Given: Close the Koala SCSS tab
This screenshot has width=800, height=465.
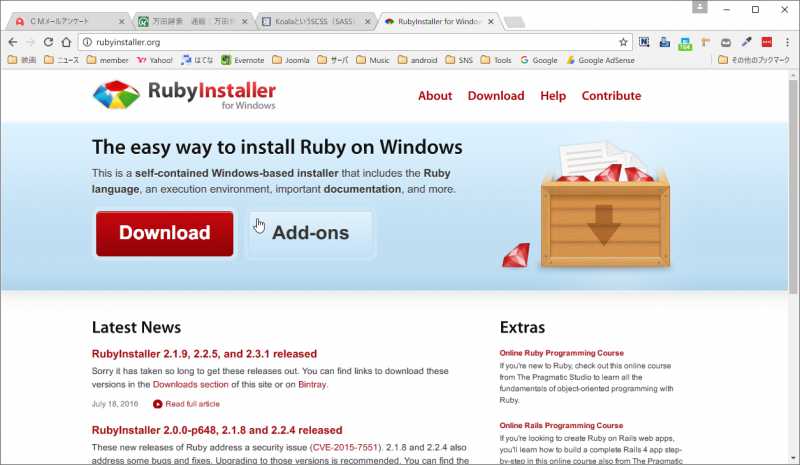Looking at the screenshot, I should 367,21.
